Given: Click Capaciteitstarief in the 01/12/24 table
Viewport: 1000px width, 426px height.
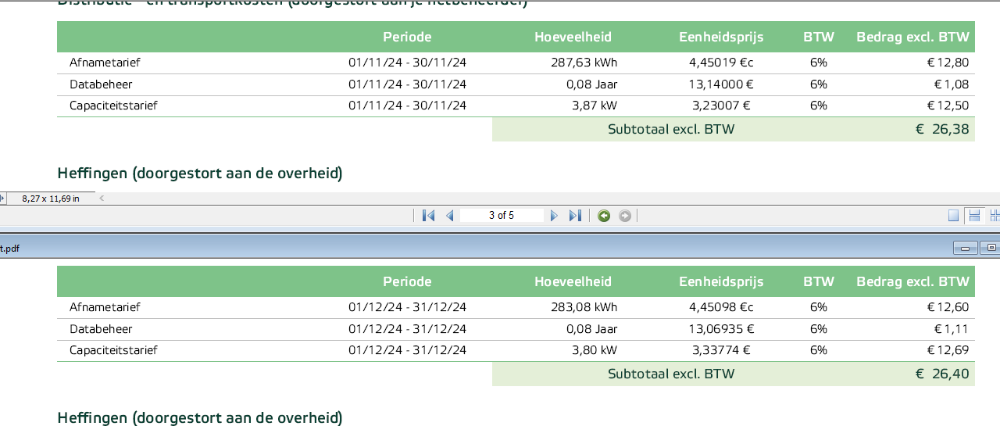Looking at the screenshot, I should (113, 350).
